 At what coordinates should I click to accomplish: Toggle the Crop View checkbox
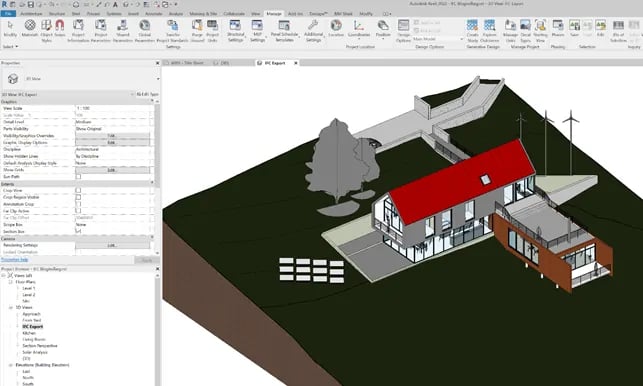[x=78, y=190]
